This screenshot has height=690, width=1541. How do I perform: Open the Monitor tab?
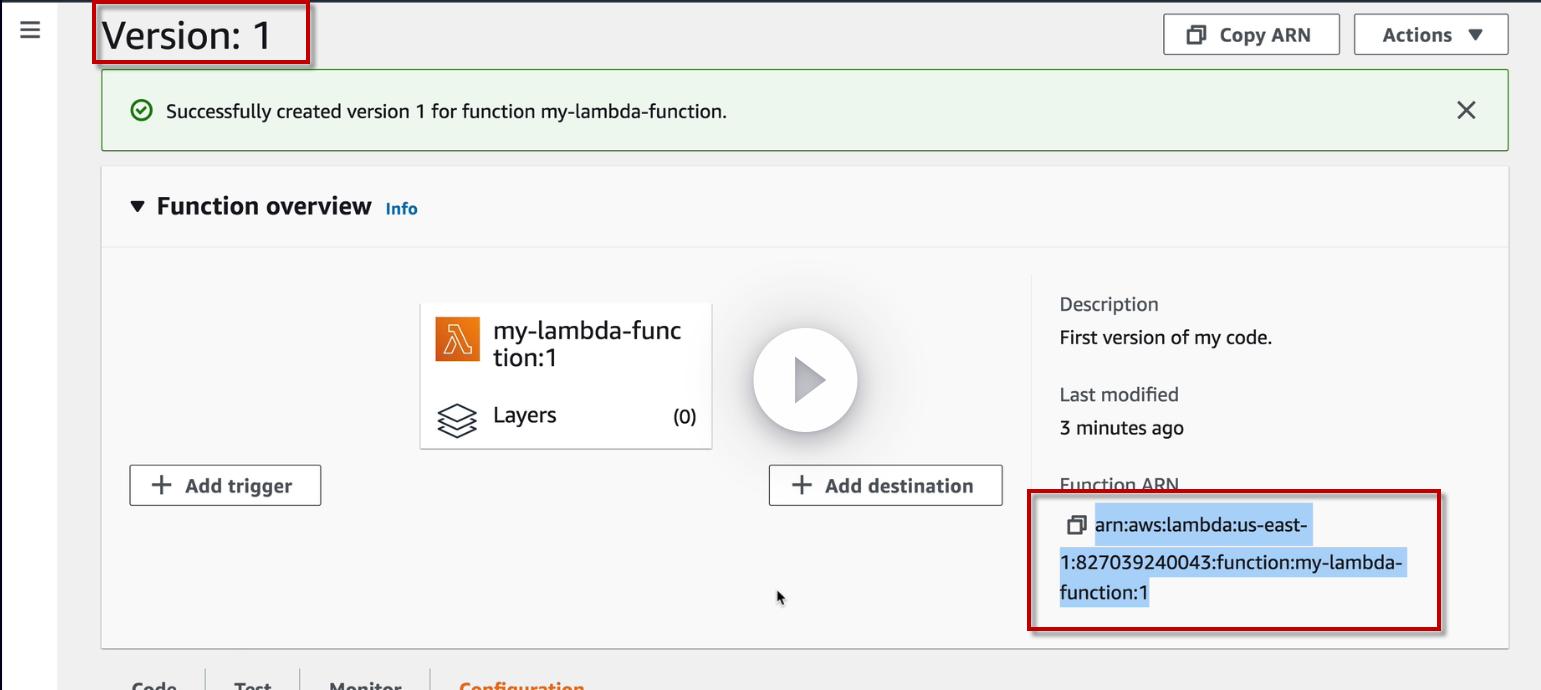click(x=365, y=685)
